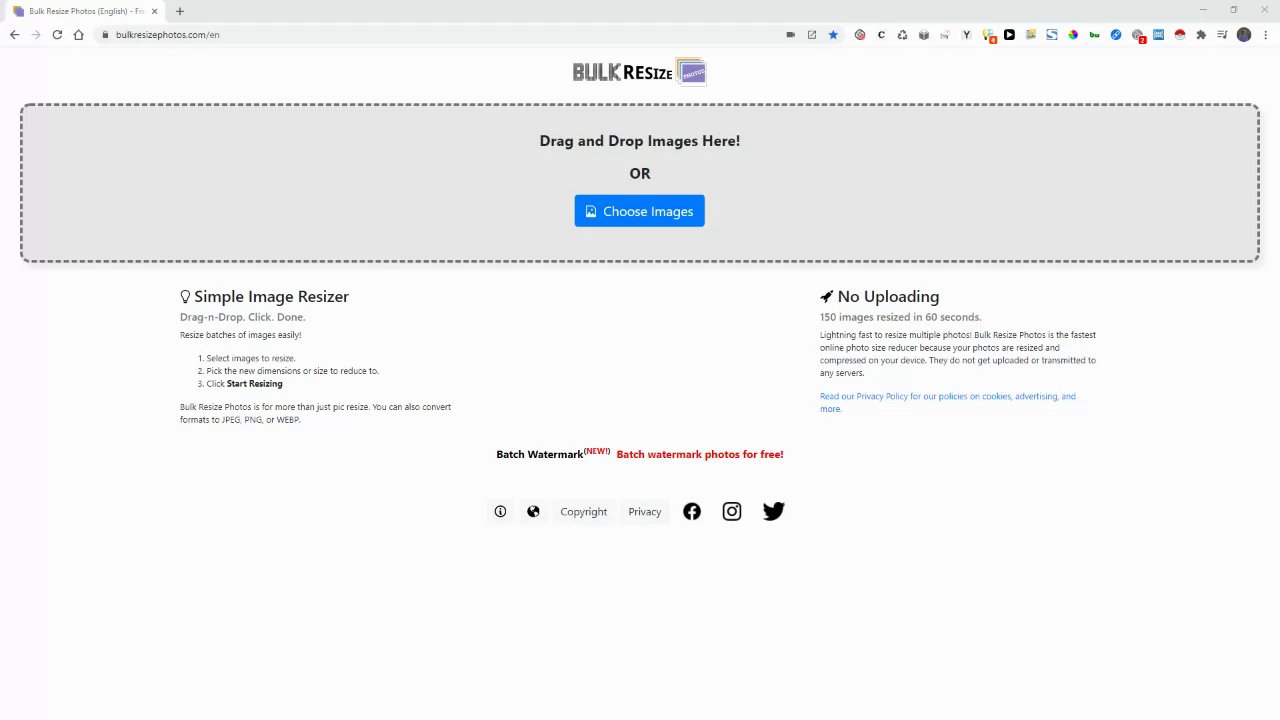Click the blue link-chain extension icon
1280x720 pixels.
point(1116,34)
